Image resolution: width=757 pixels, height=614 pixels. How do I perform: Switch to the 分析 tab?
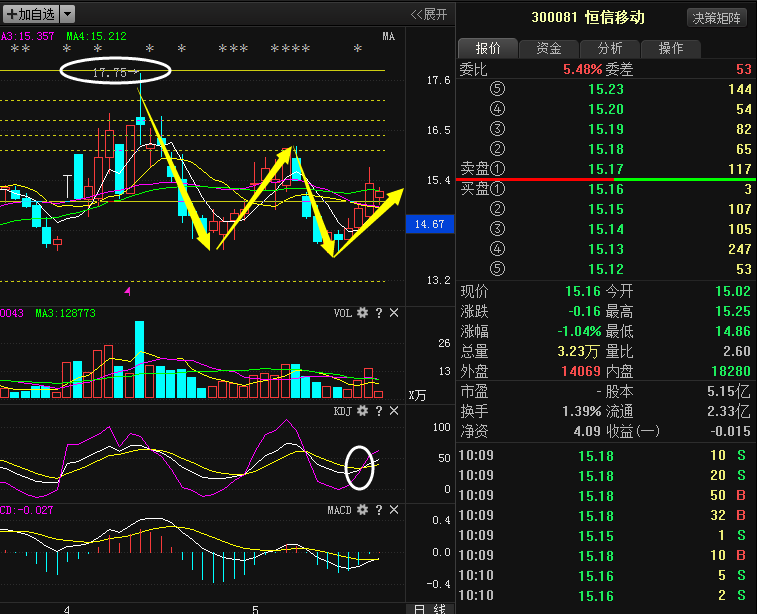(x=610, y=48)
